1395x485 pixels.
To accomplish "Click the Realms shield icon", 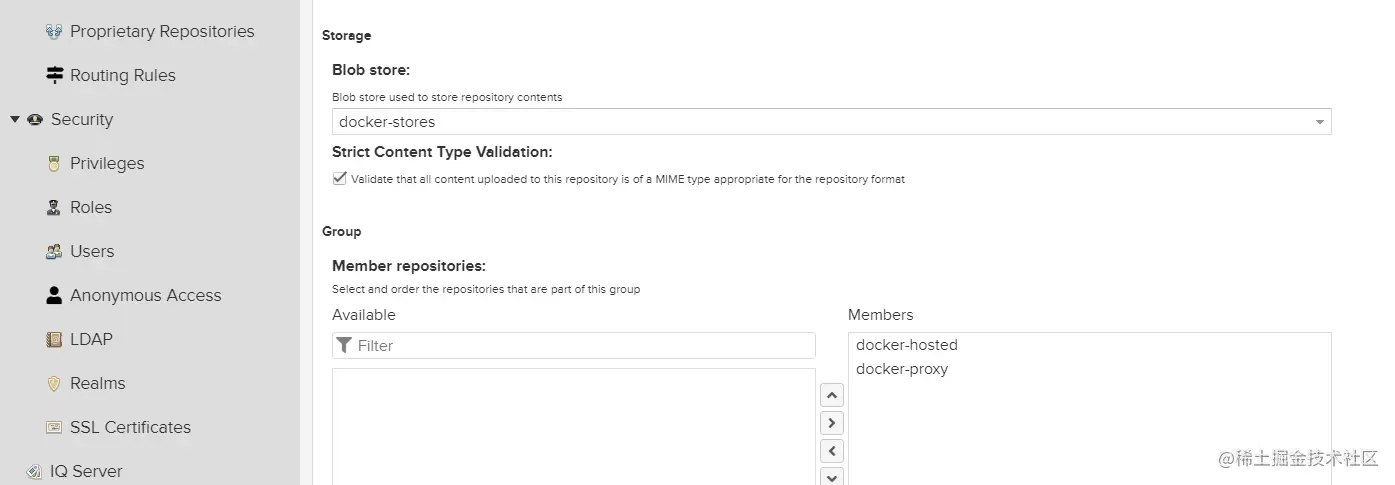I will (x=54, y=384).
